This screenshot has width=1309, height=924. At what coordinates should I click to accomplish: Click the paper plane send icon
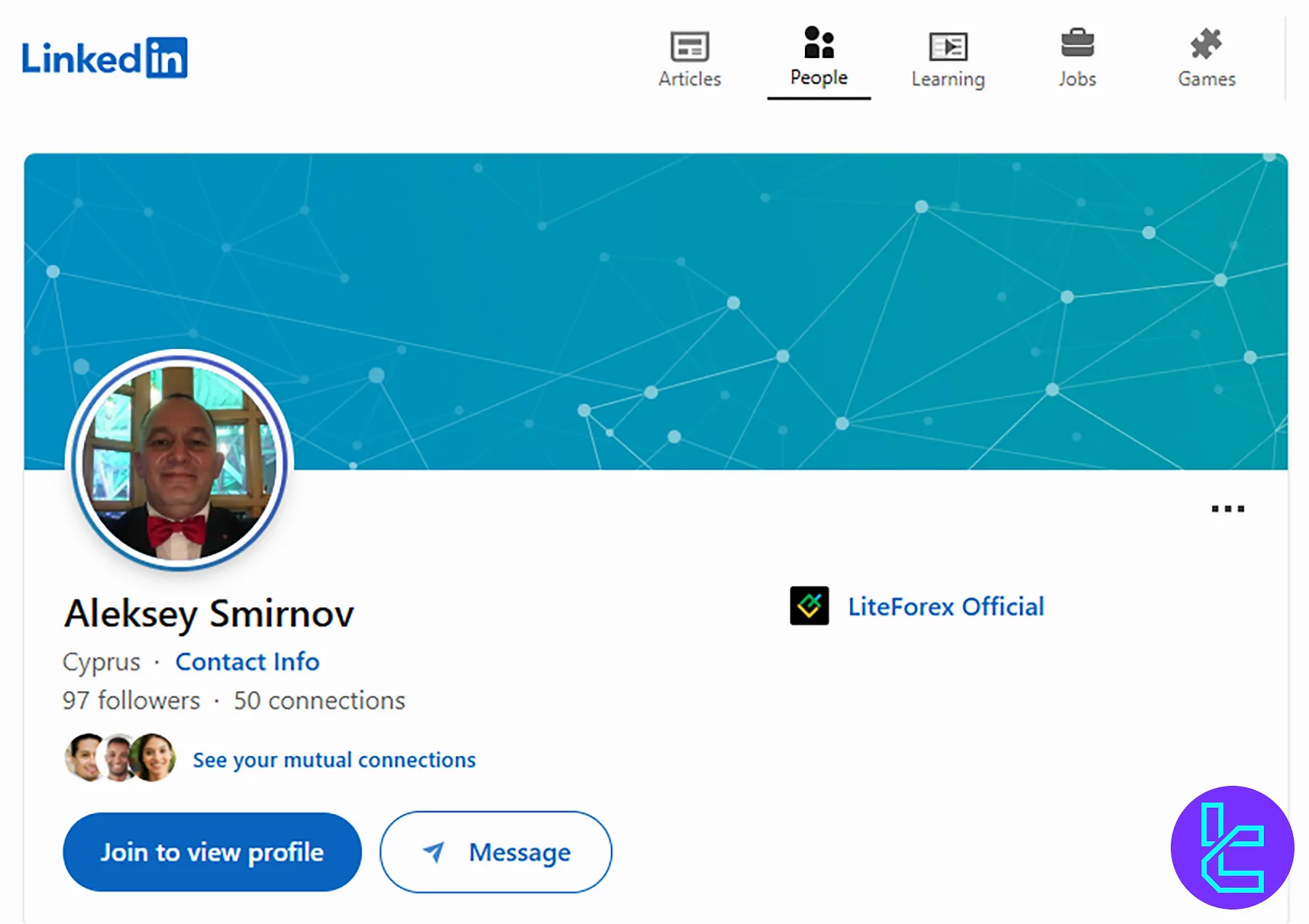pyautogui.click(x=434, y=851)
